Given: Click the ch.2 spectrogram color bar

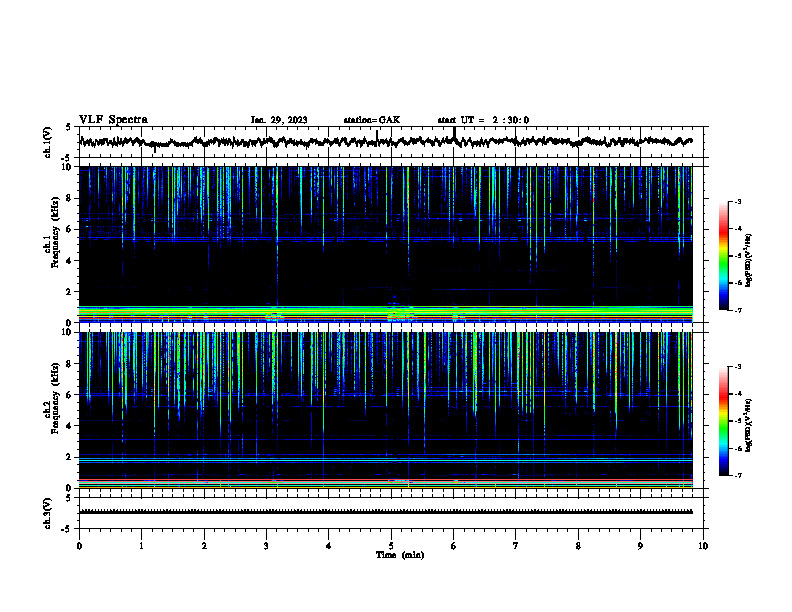Looking at the screenshot, I should pos(723,421).
